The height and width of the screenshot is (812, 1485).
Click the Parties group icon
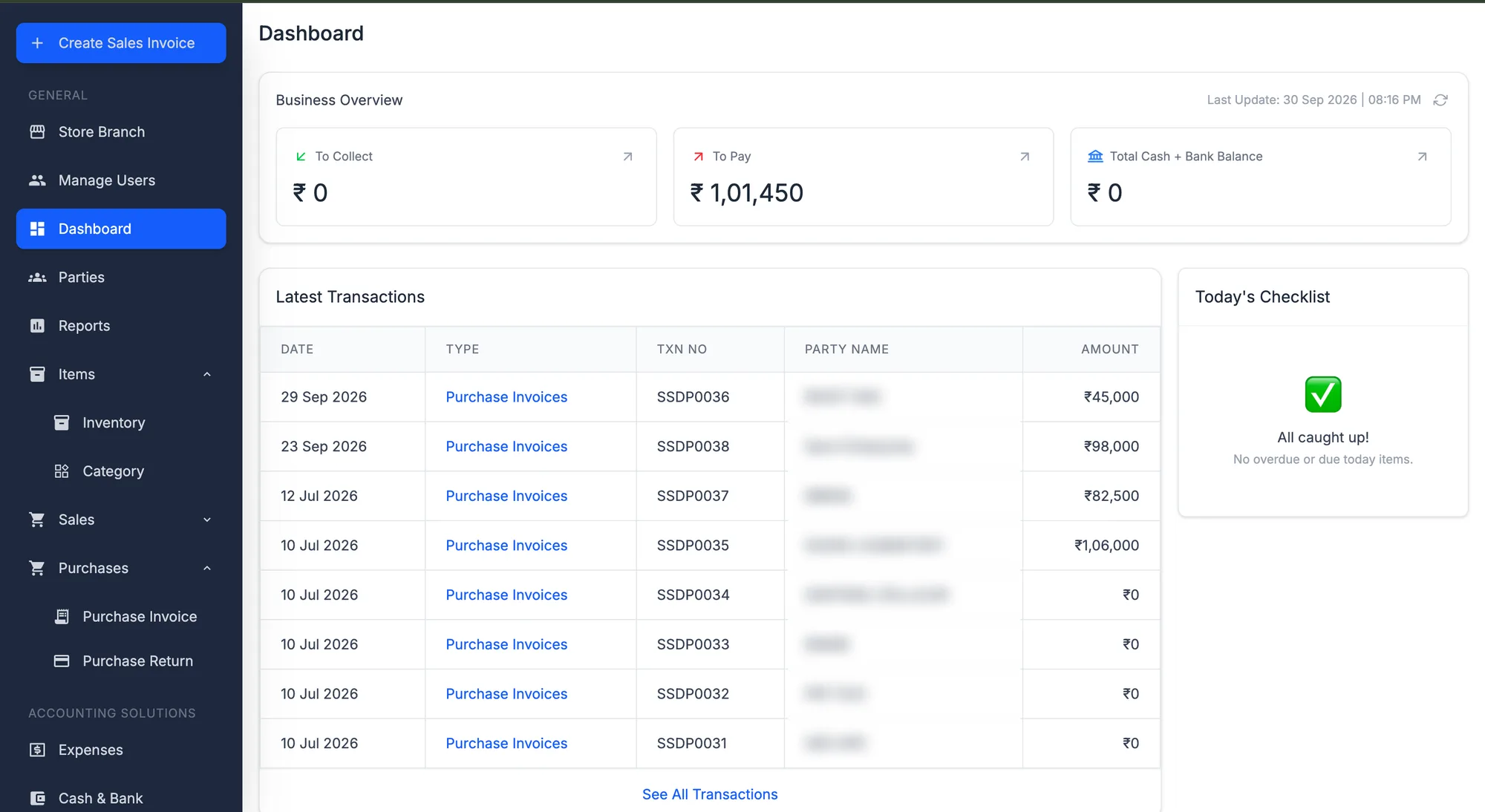pyautogui.click(x=37, y=277)
